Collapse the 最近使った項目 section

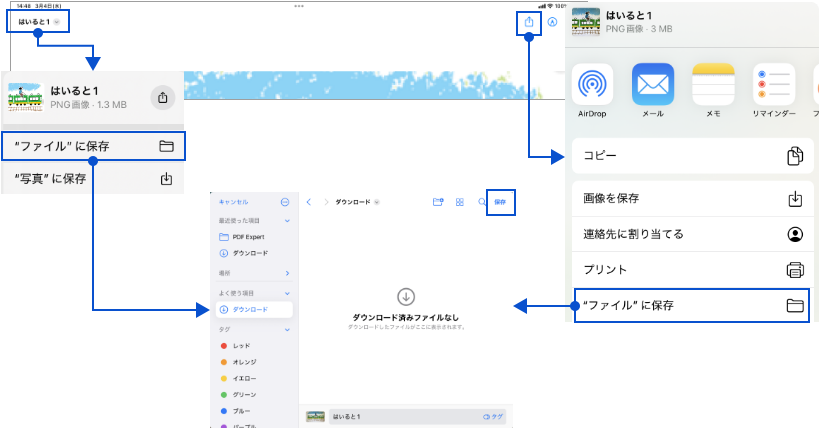pyautogui.click(x=288, y=220)
